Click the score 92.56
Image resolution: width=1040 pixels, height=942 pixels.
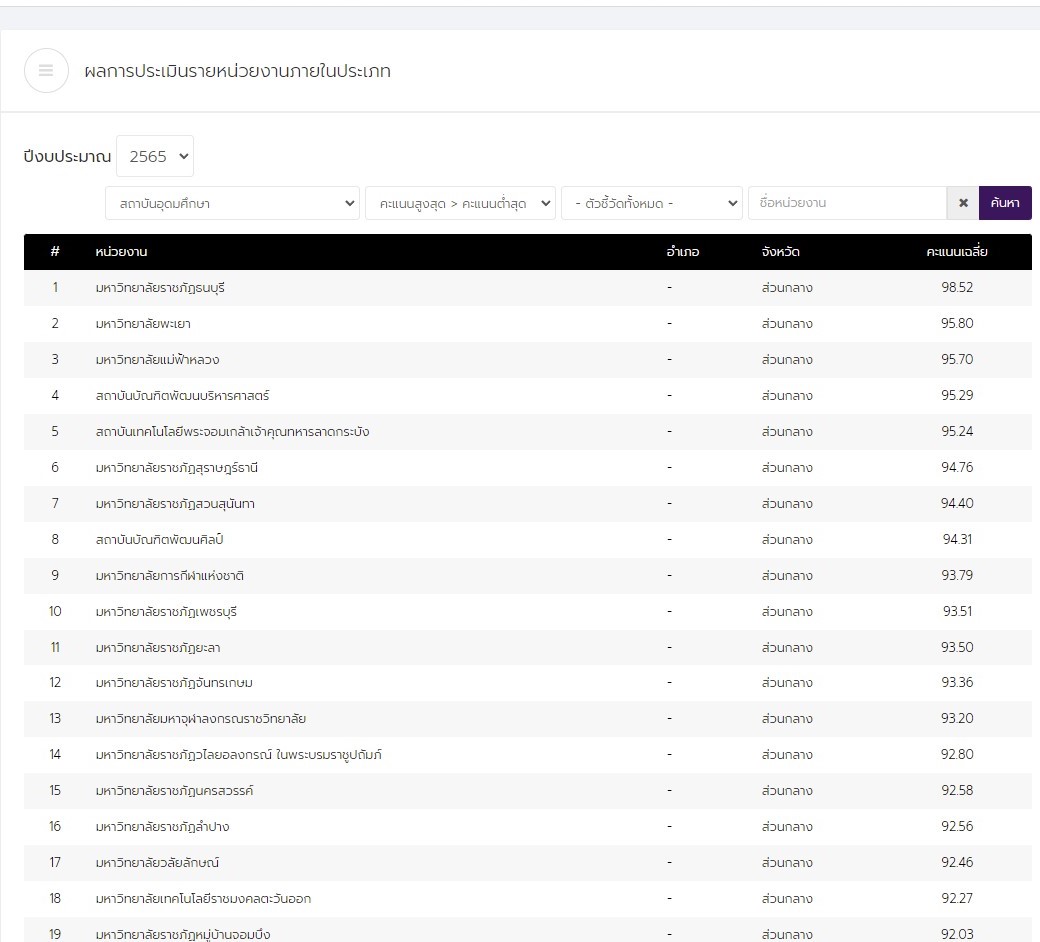pyautogui.click(x=957, y=826)
